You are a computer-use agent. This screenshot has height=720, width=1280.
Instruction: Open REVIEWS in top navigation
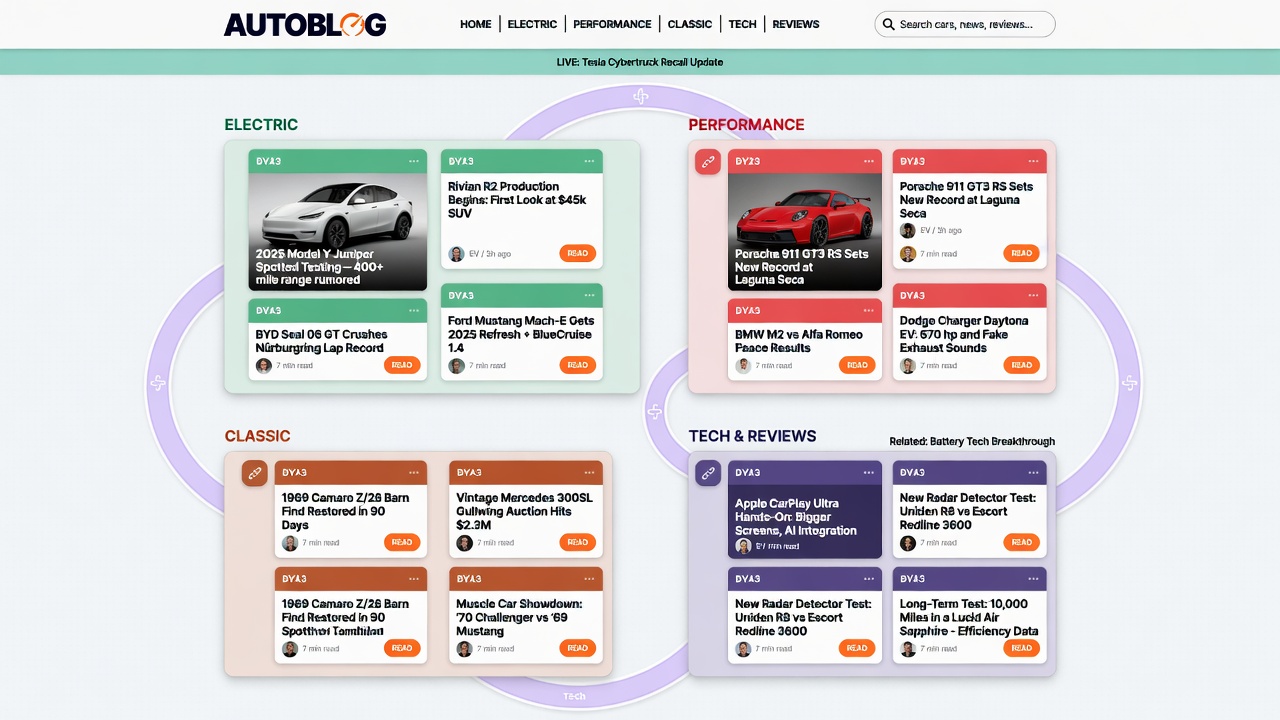pyautogui.click(x=796, y=24)
